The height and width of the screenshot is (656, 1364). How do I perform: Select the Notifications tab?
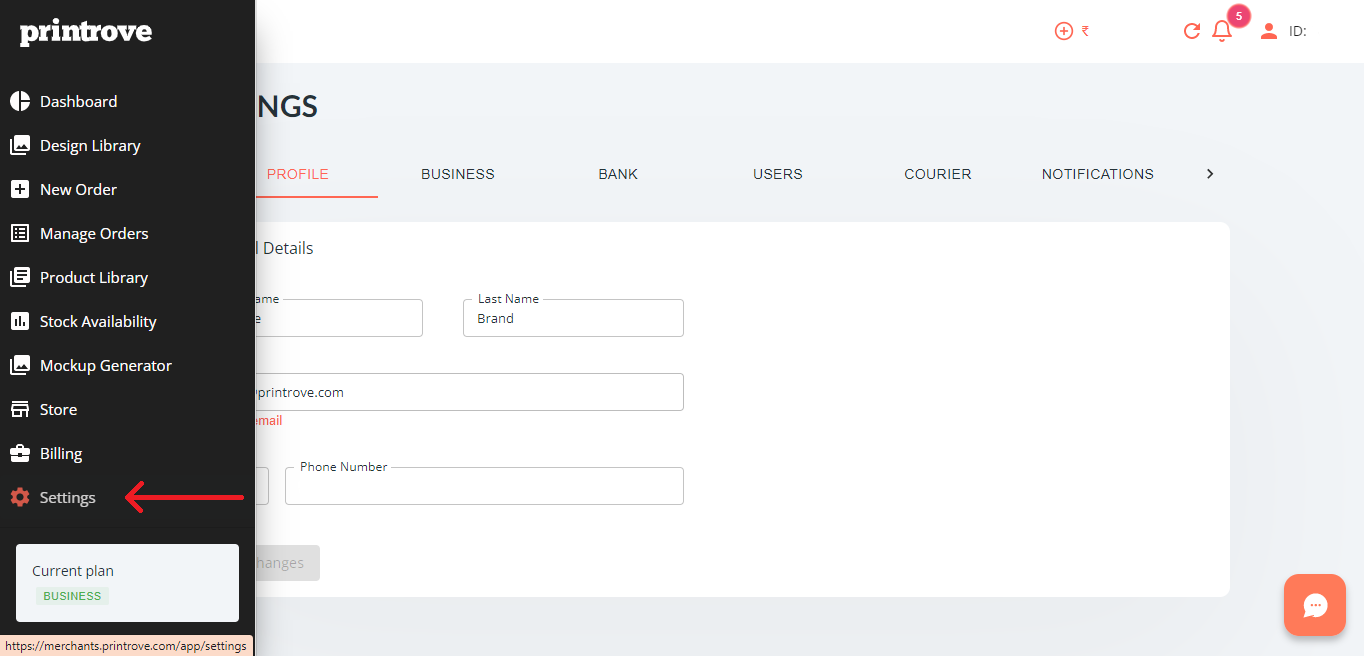tap(1098, 174)
